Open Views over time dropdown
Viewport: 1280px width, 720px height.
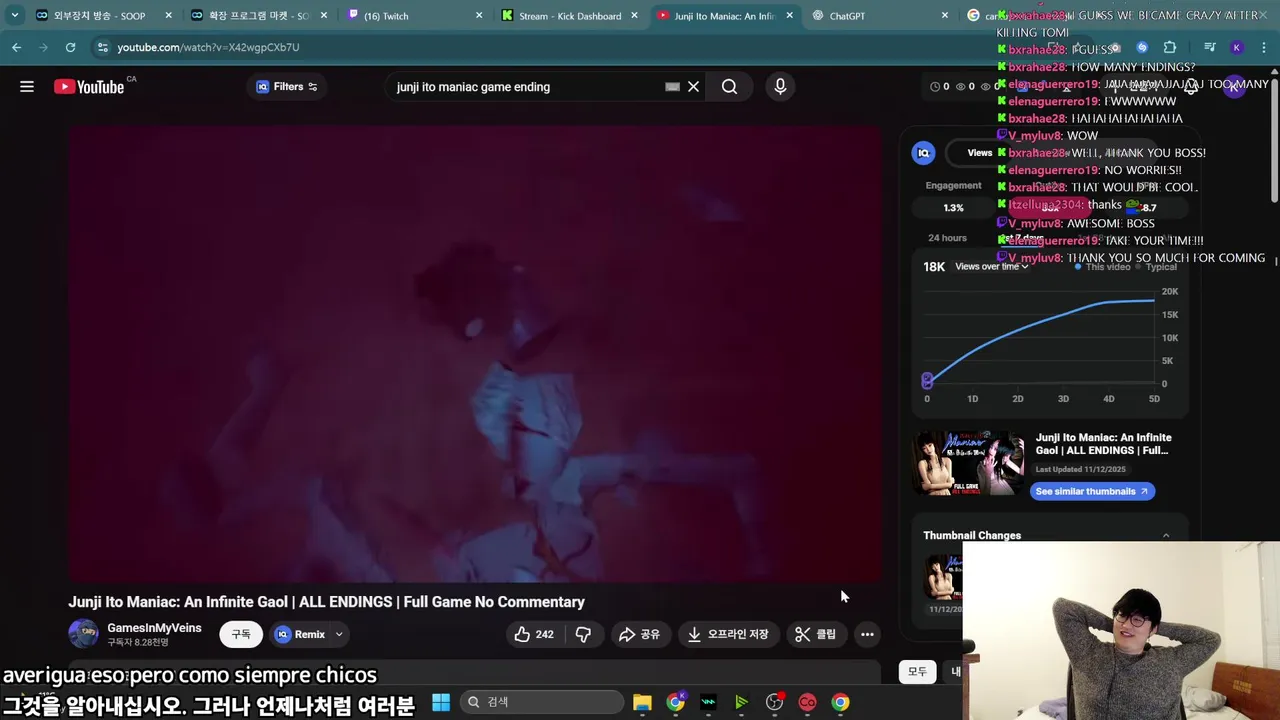click(991, 267)
